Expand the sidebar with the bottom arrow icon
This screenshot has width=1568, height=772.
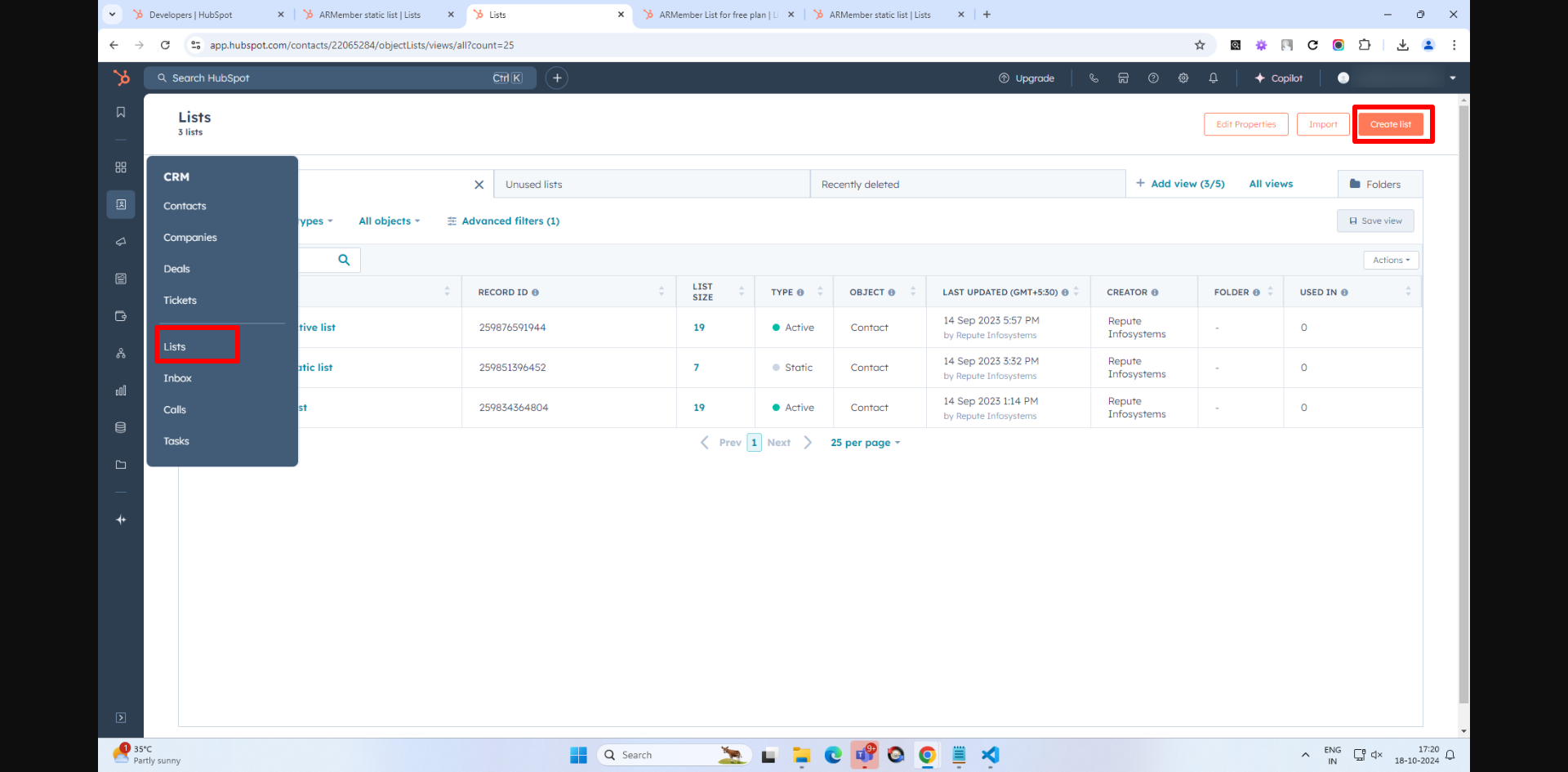[x=121, y=717]
